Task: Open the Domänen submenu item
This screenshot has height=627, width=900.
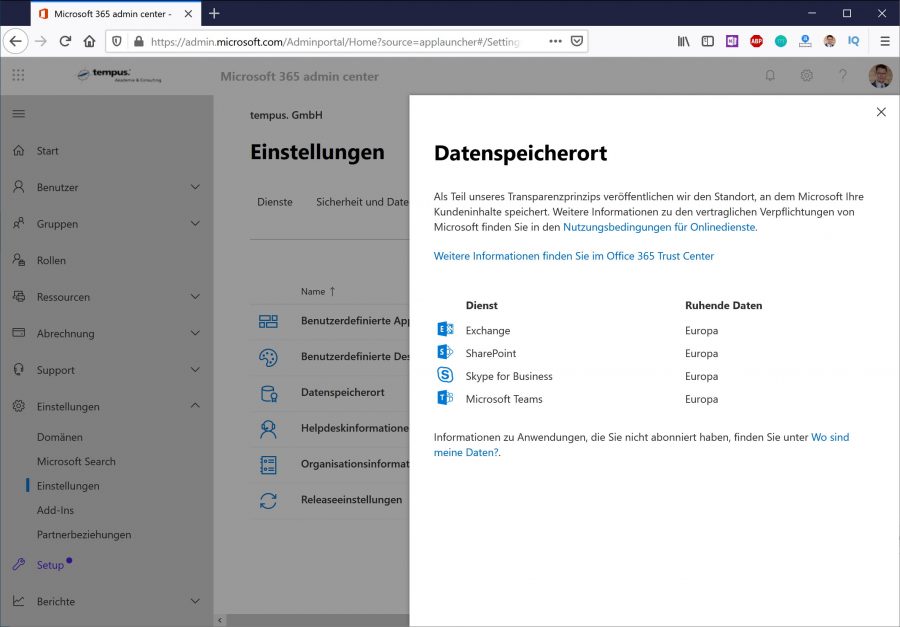Action: pyautogui.click(x=60, y=437)
